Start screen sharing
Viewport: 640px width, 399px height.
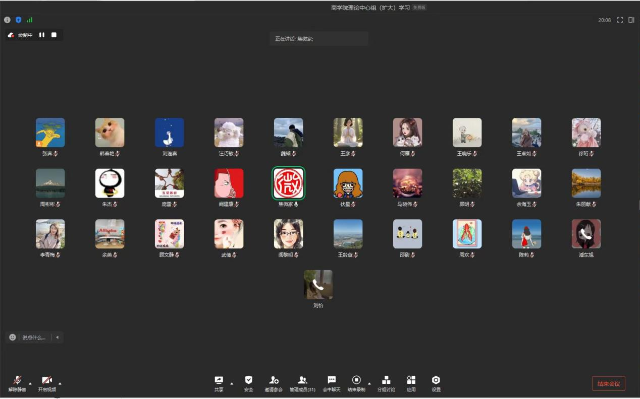(219, 383)
